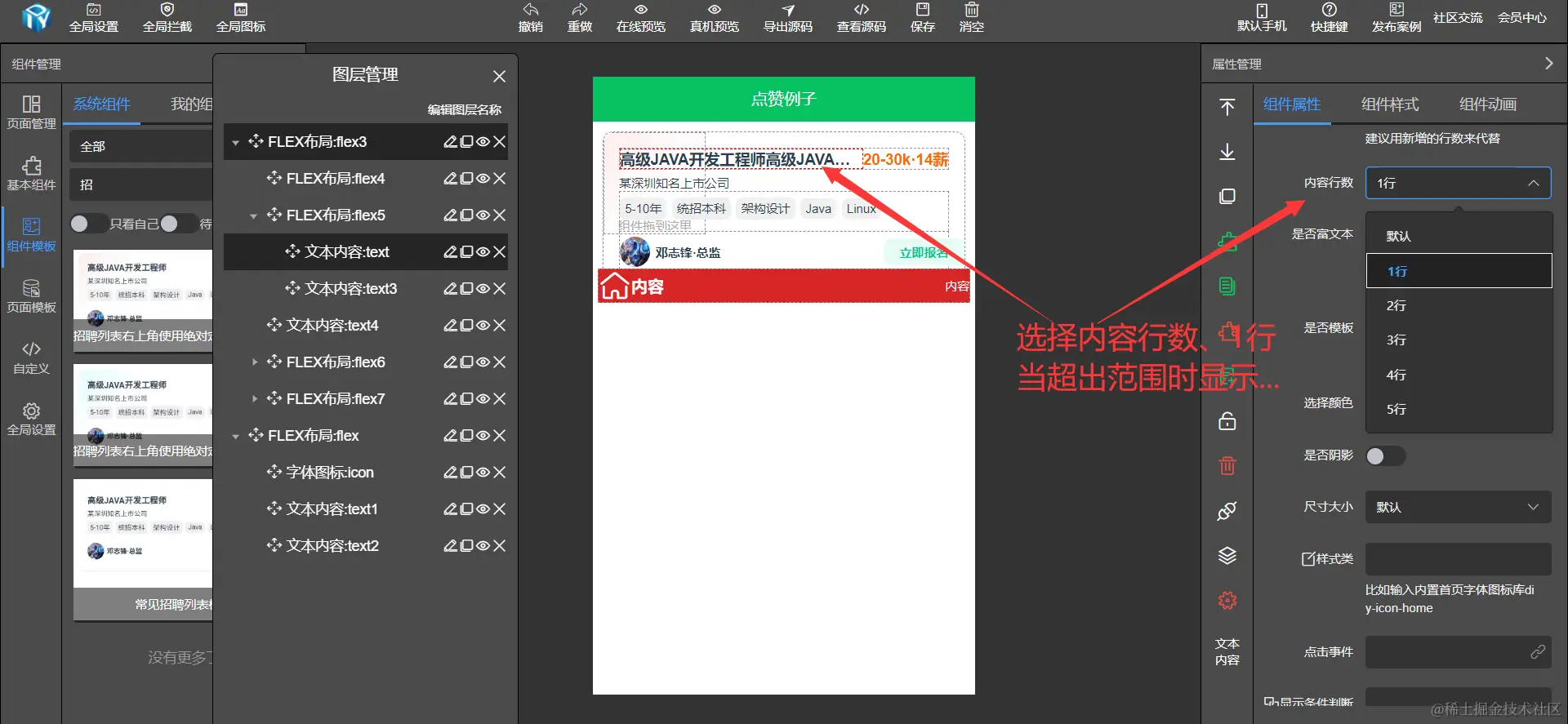The width and height of the screenshot is (1568, 724).
Task: Choose 5行 in the 内容行数 list
Action: click(1459, 409)
